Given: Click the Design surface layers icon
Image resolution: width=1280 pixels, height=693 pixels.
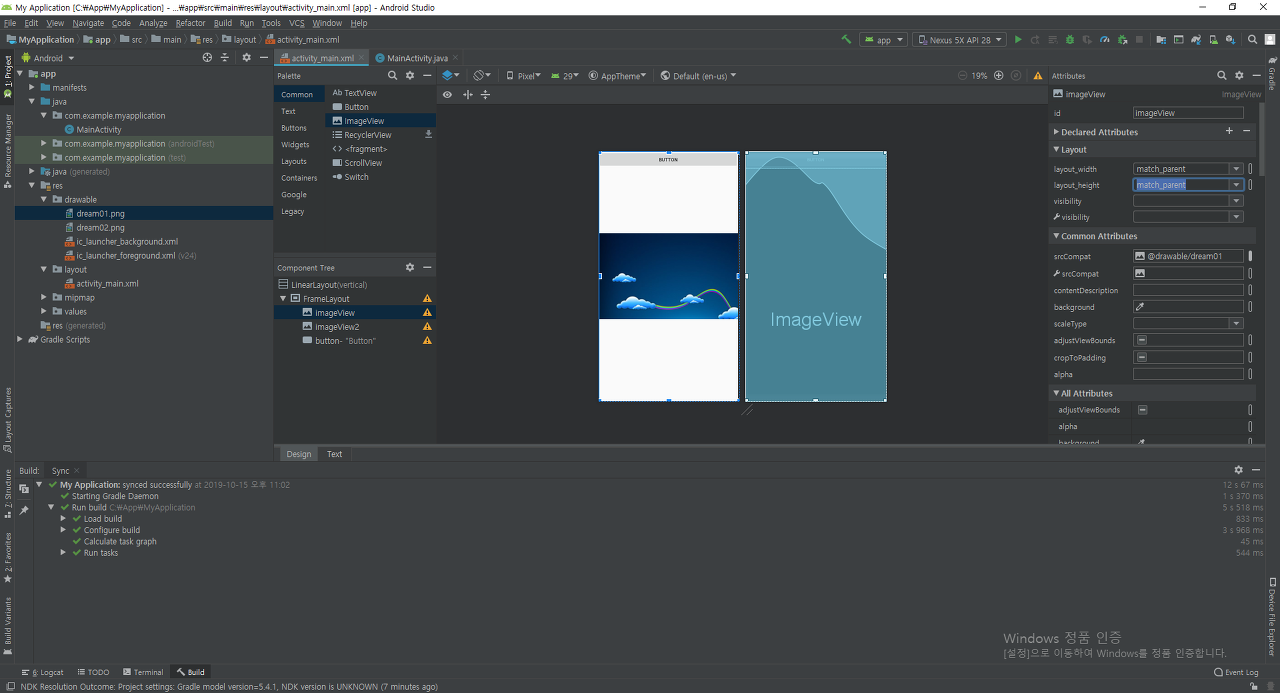Looking at the screenshot, I should pos(451,75).
